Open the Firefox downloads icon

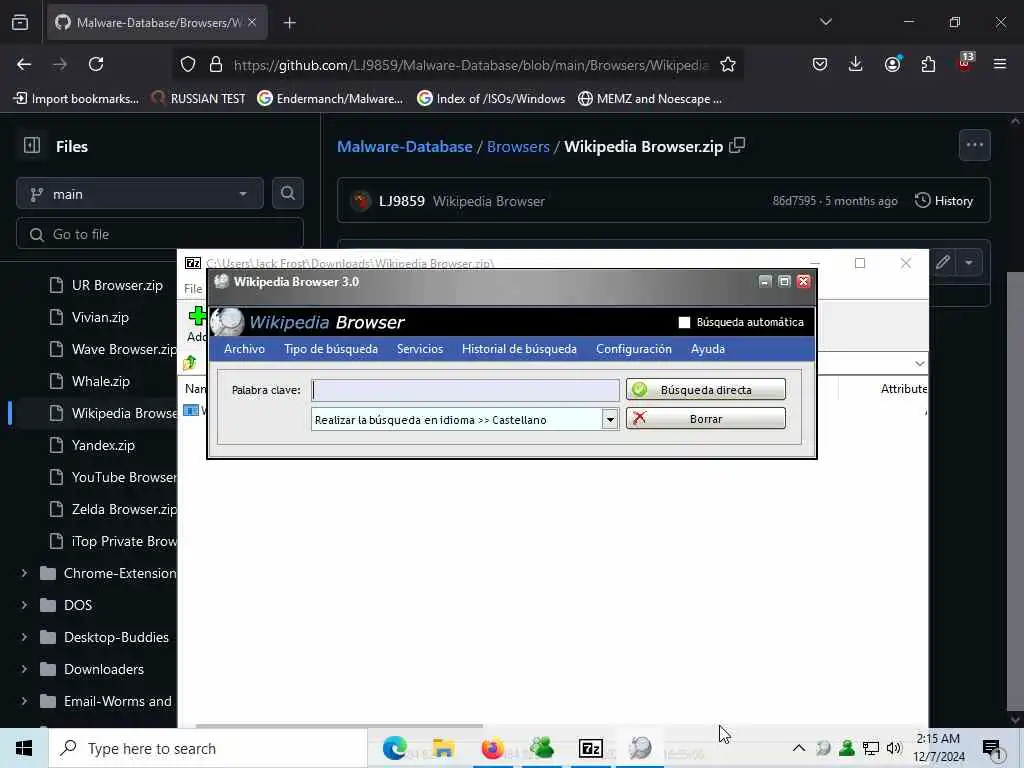856,64
